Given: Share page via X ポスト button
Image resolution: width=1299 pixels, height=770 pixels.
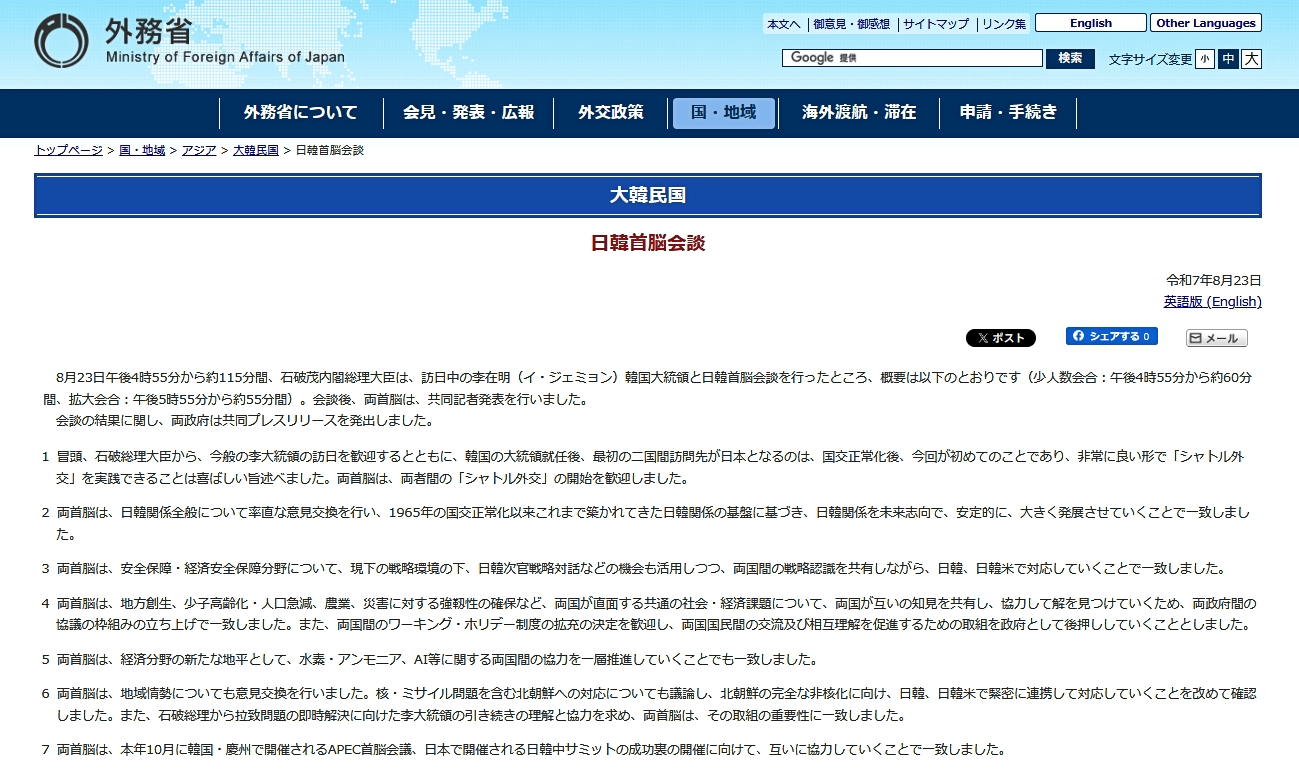Looking at the screenshot, I should click(1000, 338).
